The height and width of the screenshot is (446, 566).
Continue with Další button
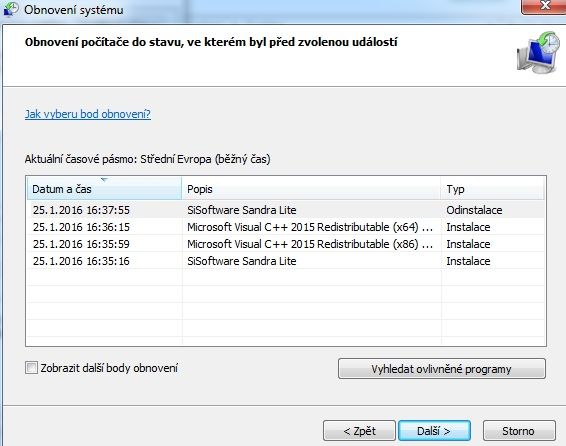(434, 430)
